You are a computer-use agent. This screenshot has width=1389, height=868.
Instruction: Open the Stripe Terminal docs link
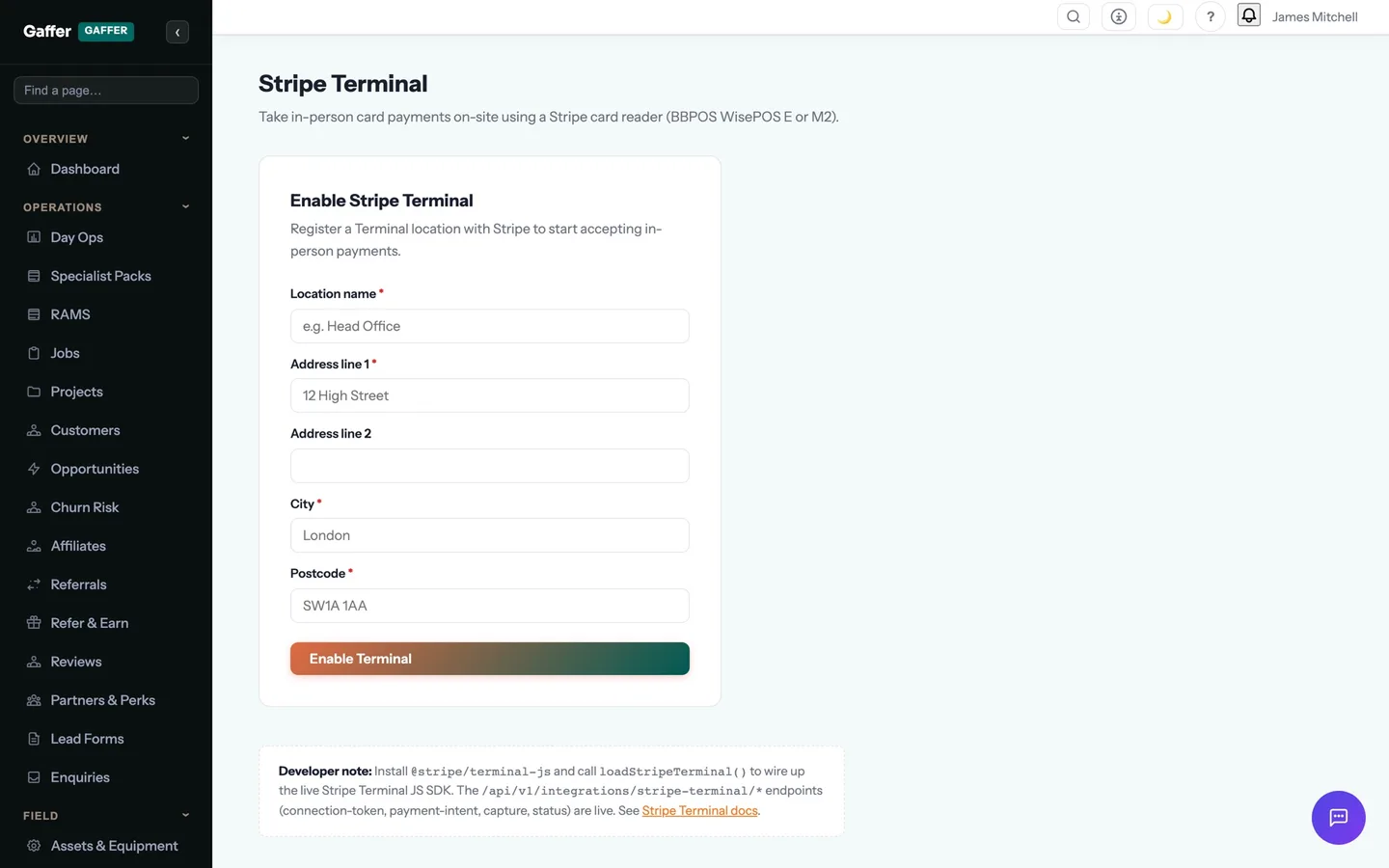point(700,810)
